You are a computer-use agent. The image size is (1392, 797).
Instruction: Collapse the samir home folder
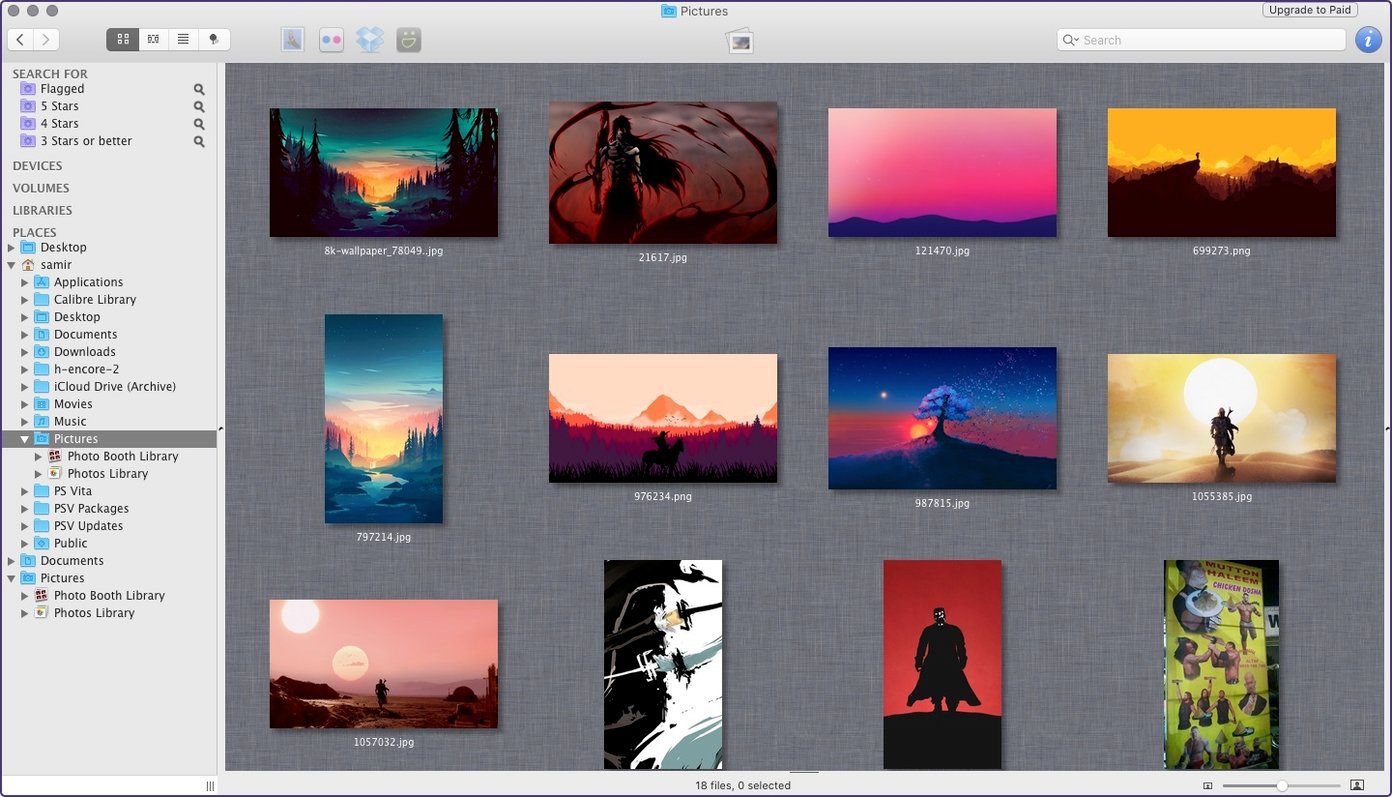point(11,265)
